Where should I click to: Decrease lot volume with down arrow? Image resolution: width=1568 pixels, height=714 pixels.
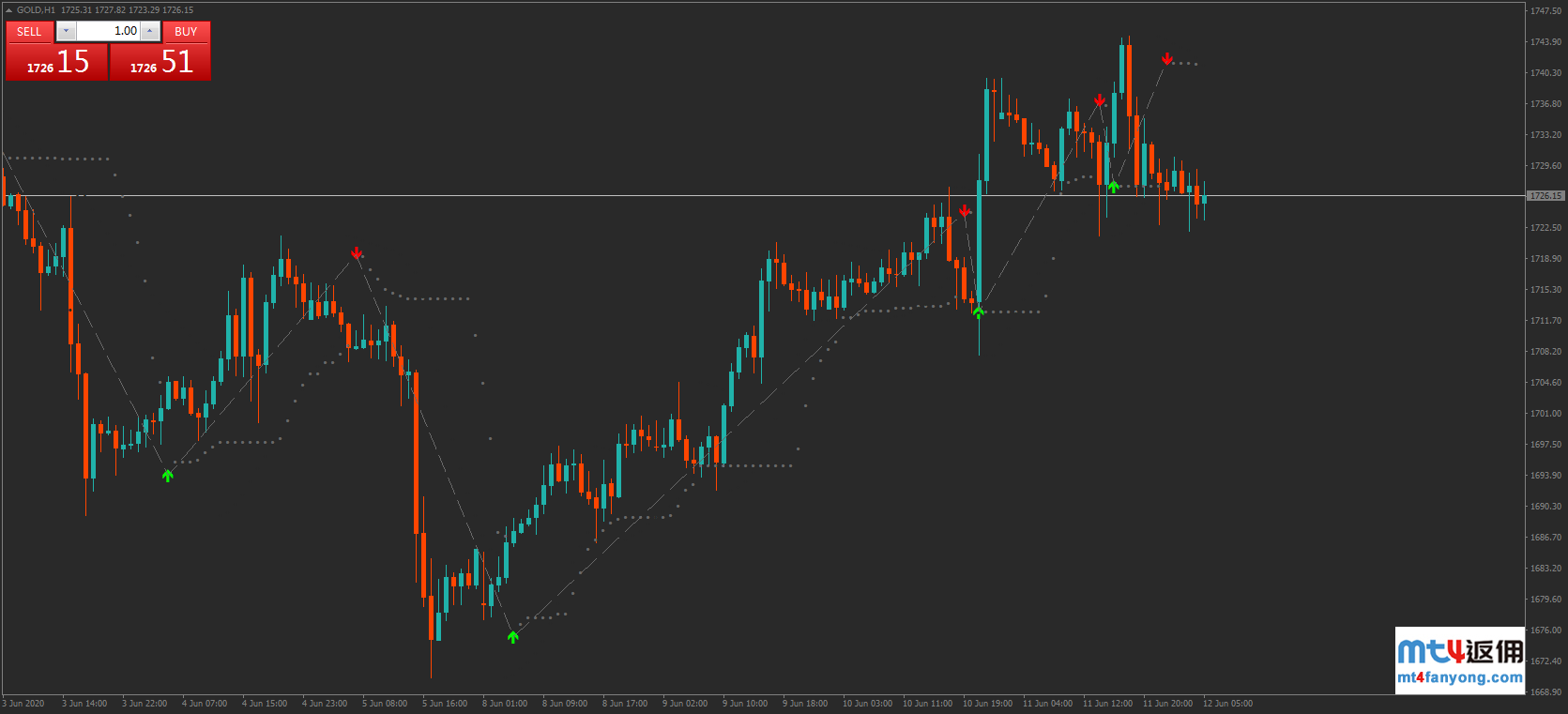tap(66, 31)
